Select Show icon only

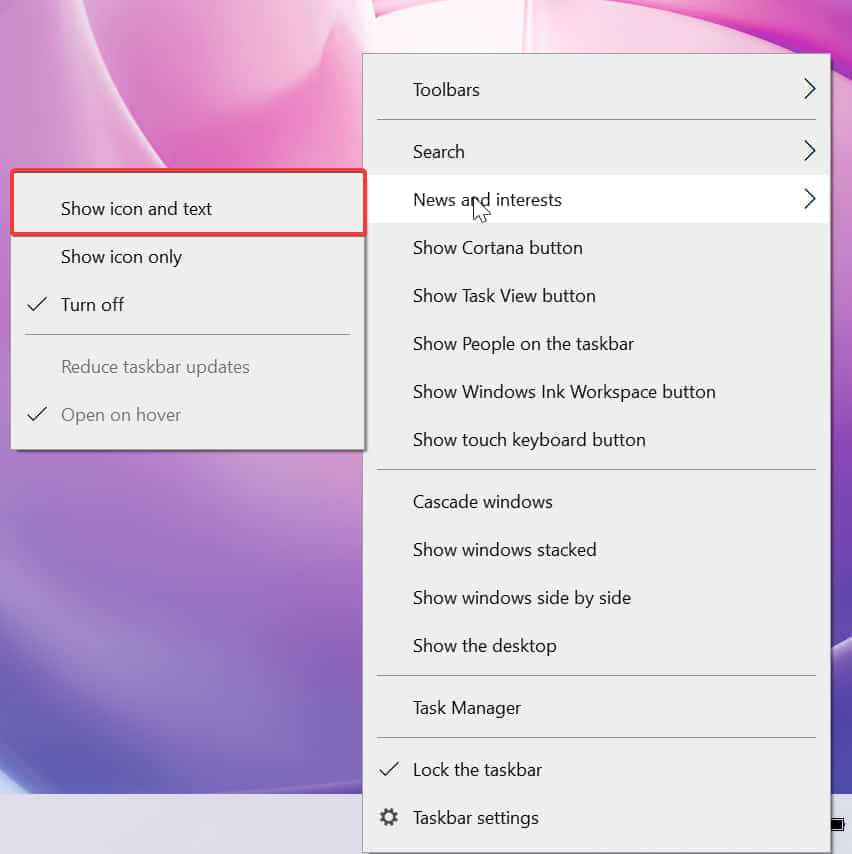(188, 257)
